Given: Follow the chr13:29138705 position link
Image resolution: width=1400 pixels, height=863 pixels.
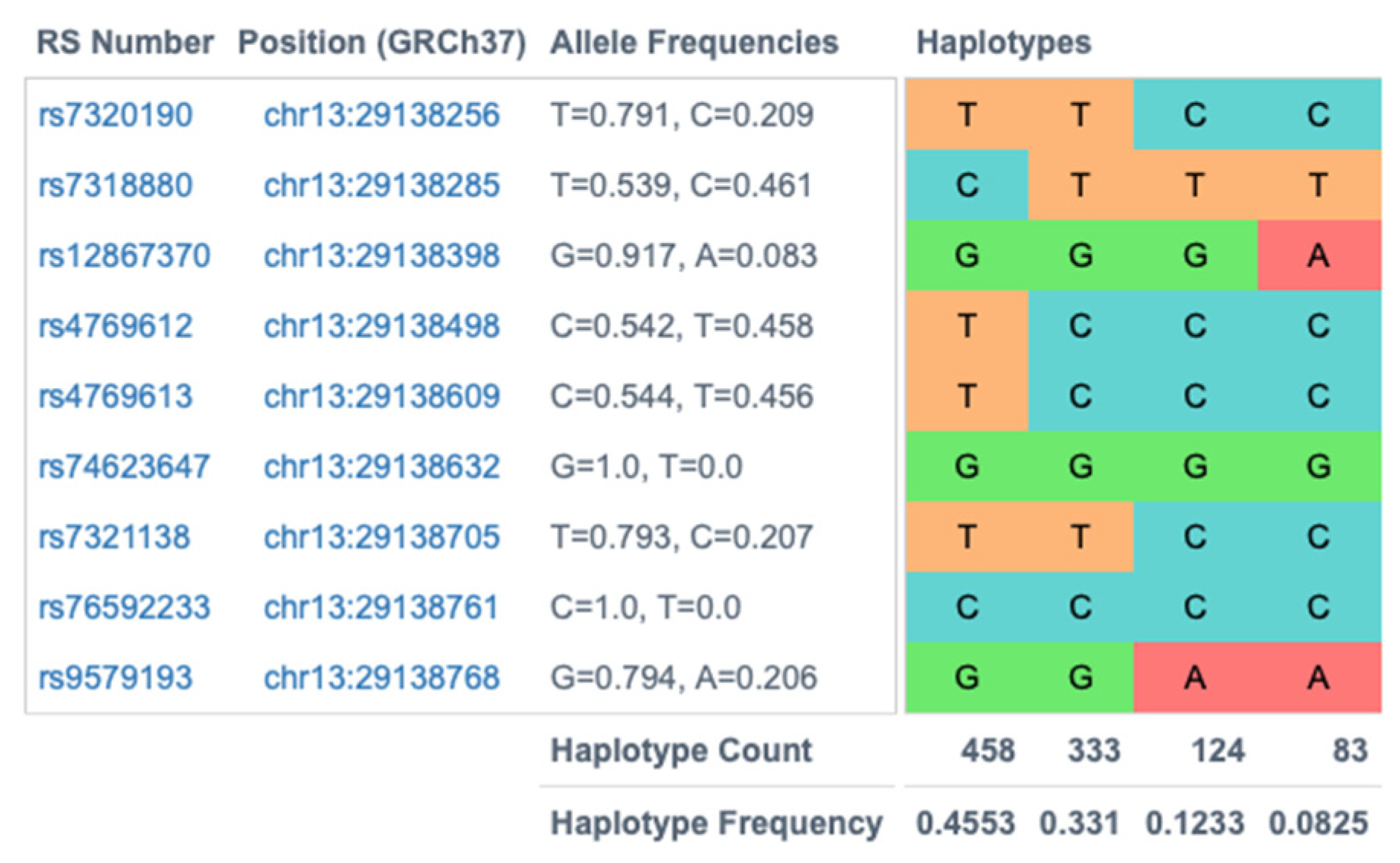Looking at the screenshot, I should coord(382,537).
